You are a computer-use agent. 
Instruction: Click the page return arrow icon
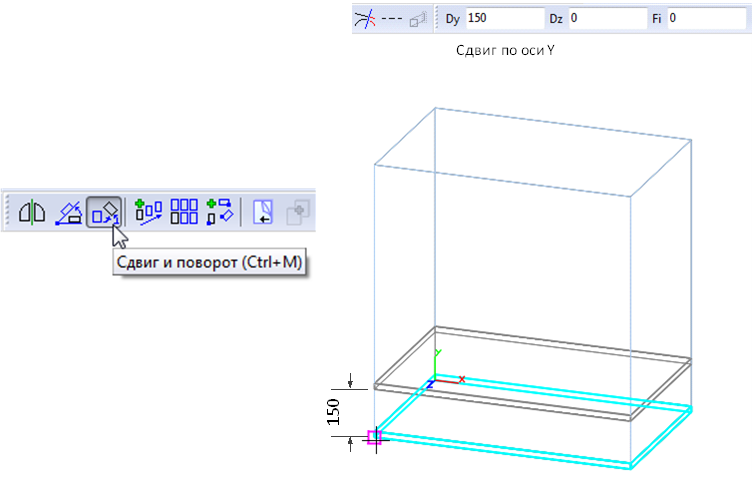[263, 212]
